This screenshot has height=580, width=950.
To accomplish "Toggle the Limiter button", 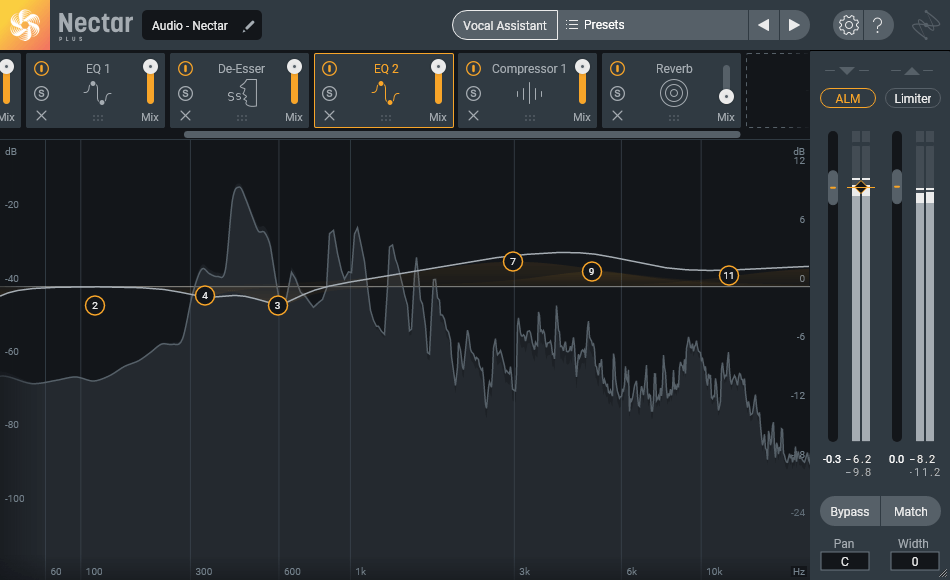I will click(912, 98).
